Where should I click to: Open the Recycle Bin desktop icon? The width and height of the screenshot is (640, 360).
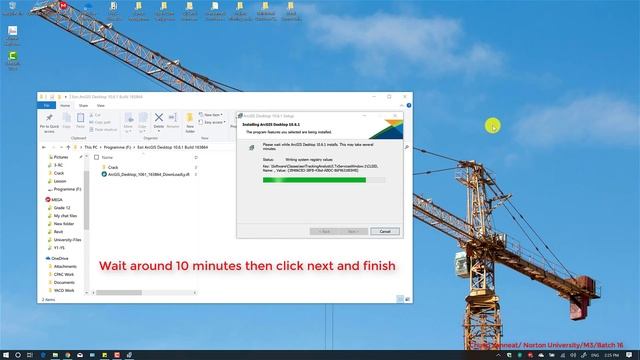tap(13, 9)
